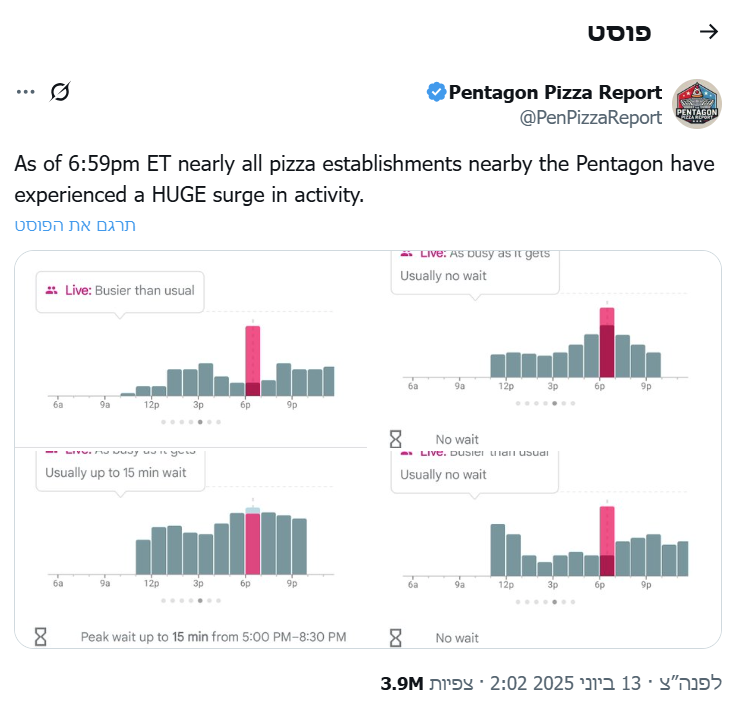Open the Pentagon Pizza Report display name
The width and height of the screenshot is (741, 703).
555,92
